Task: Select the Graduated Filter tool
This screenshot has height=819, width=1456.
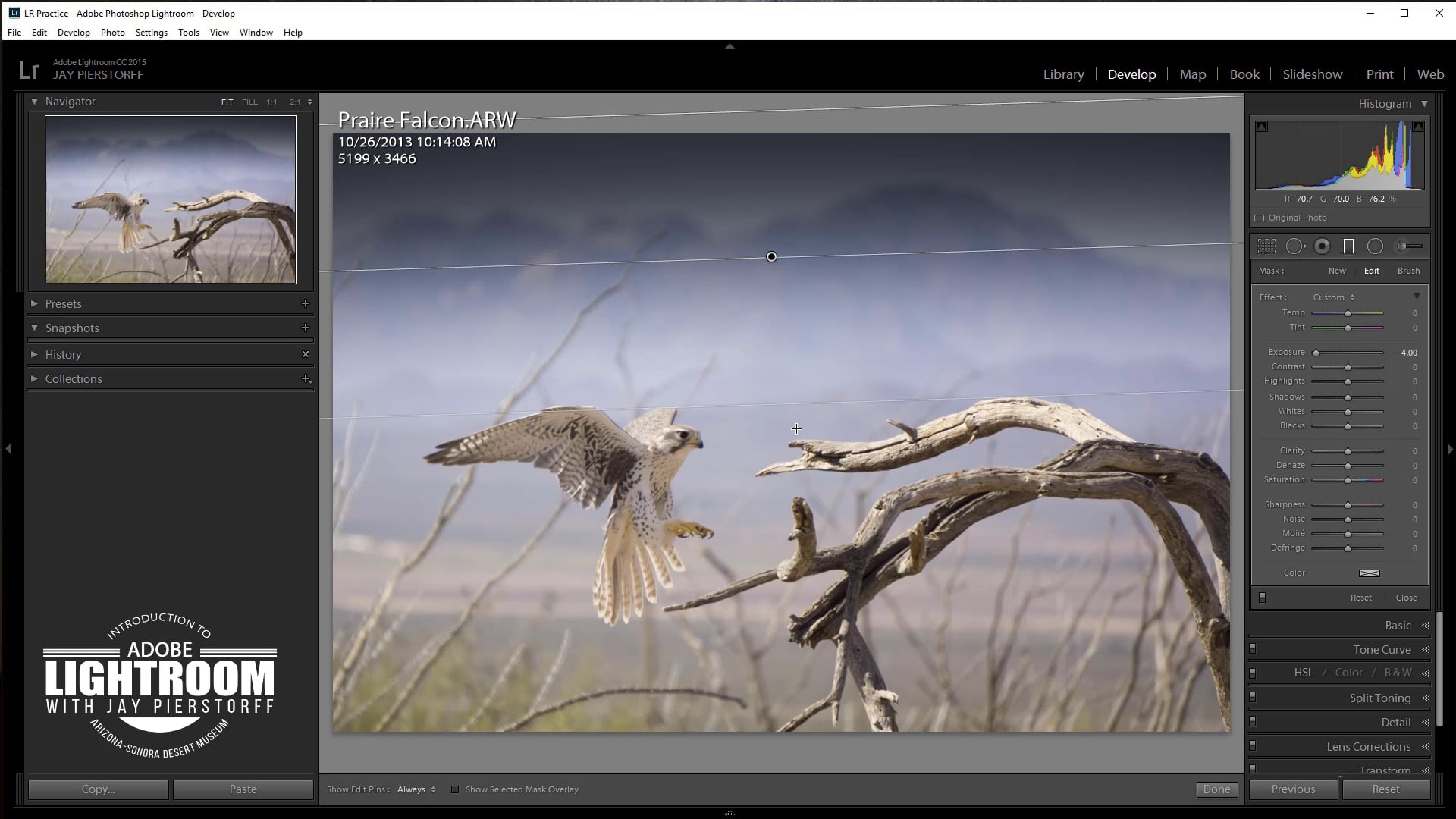Action: 1348,246
